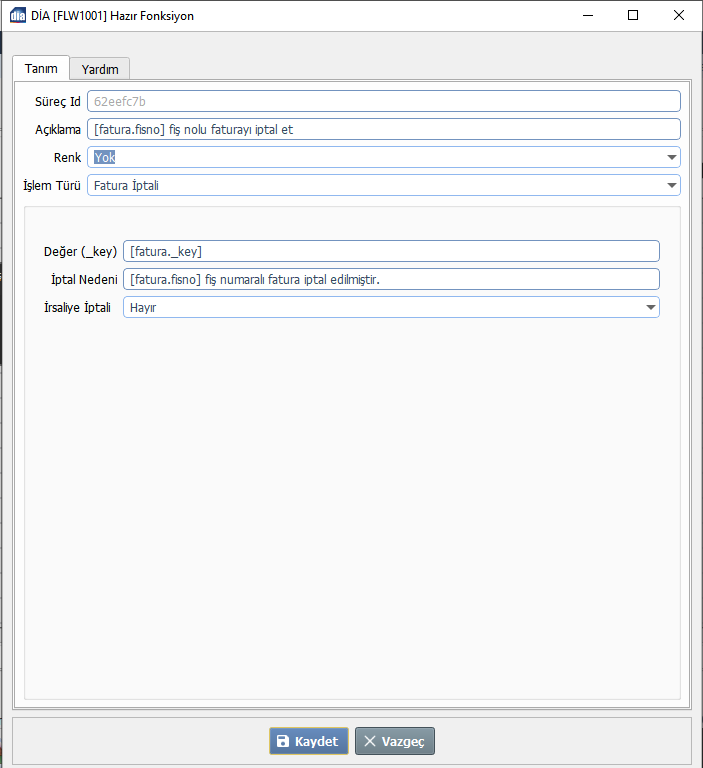
Task: Click the İptal Nedeni text field
Action: 391,280
